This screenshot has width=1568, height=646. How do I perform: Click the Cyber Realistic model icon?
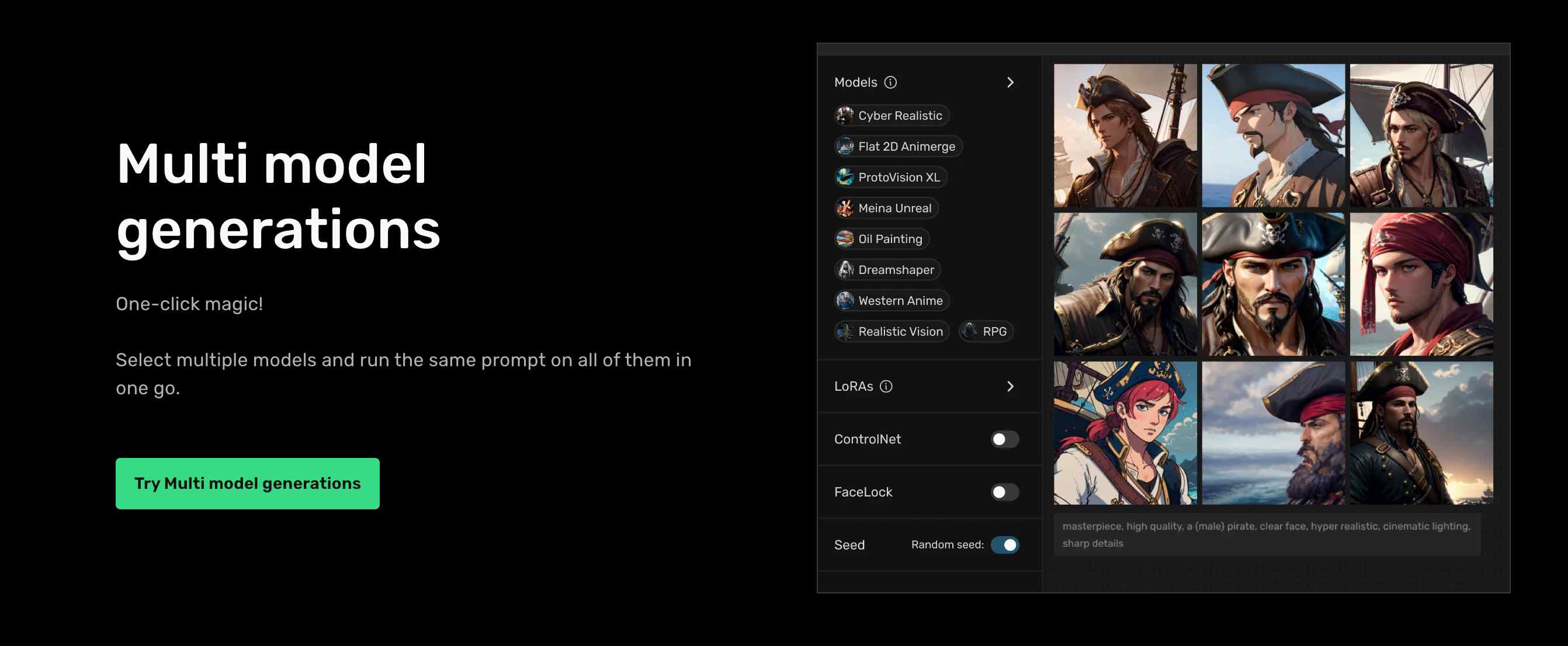click(x=845, y=115)
